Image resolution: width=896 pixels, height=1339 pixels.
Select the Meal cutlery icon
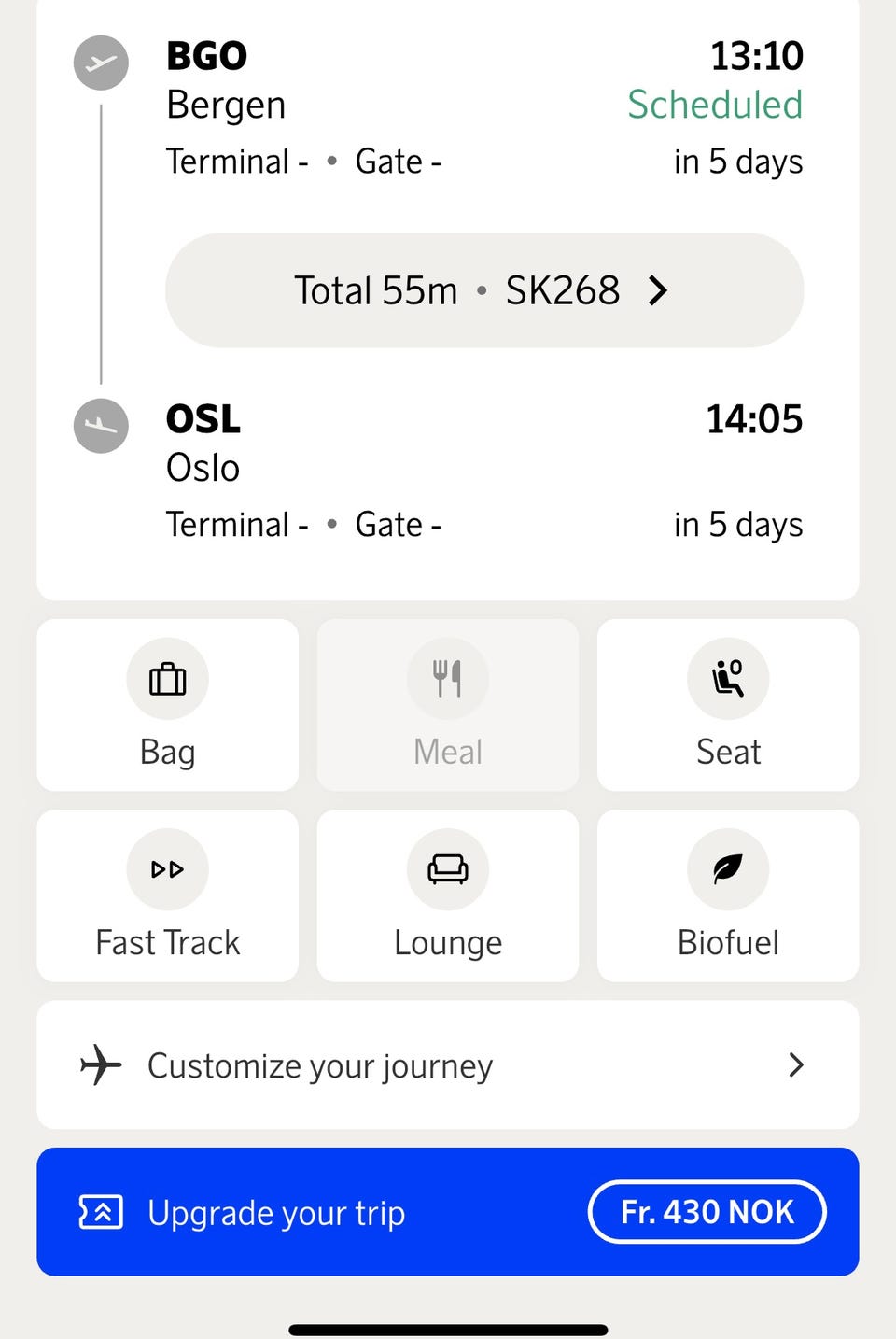pos(448,679)
